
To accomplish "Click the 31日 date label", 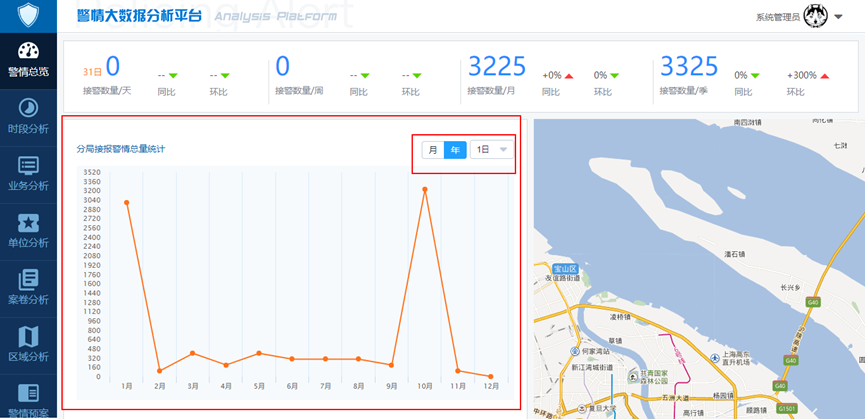I will click(x=92, y=72).
